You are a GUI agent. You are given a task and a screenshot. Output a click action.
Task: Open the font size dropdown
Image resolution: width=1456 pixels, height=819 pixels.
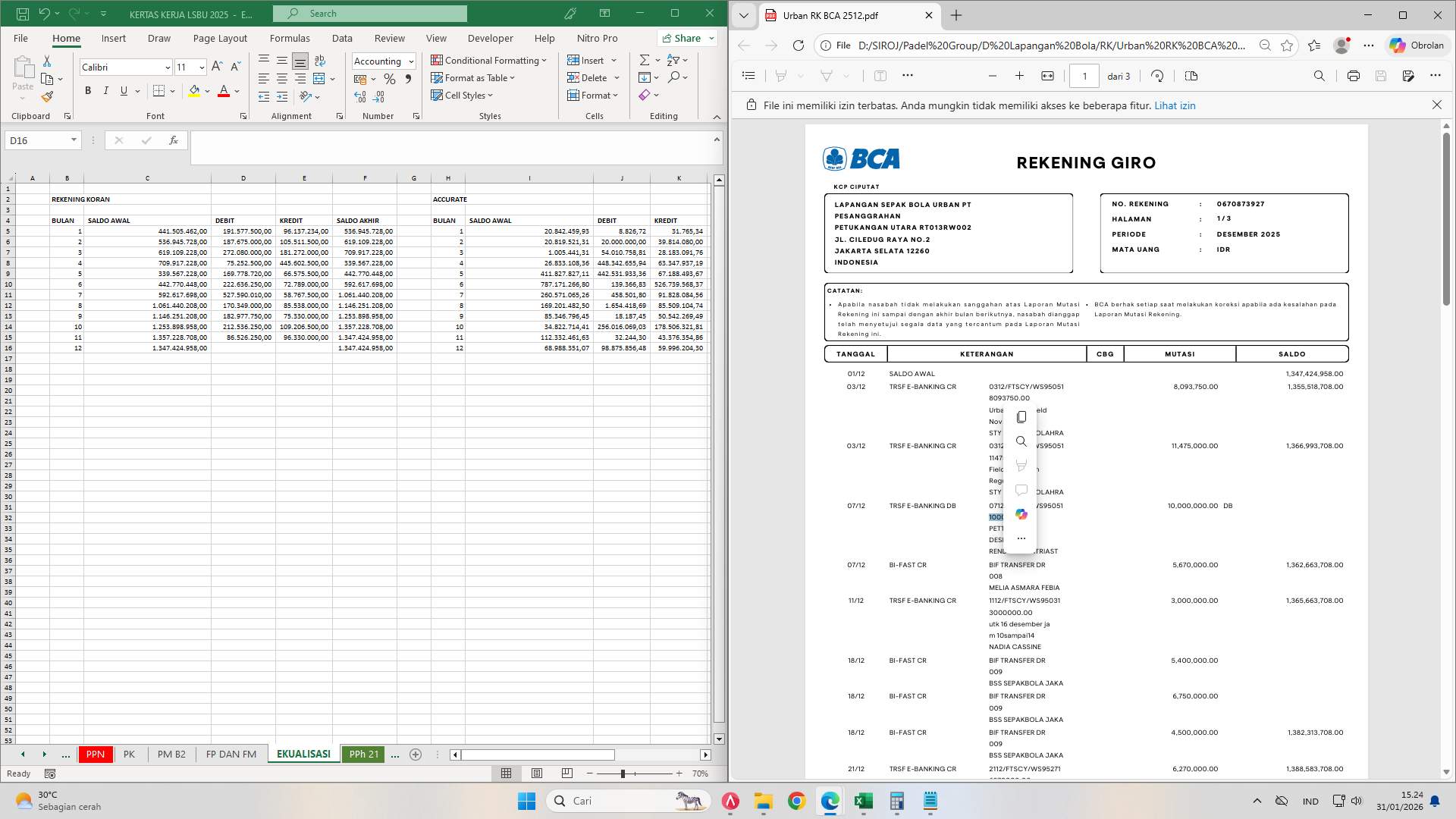click(x=201, y=67)
